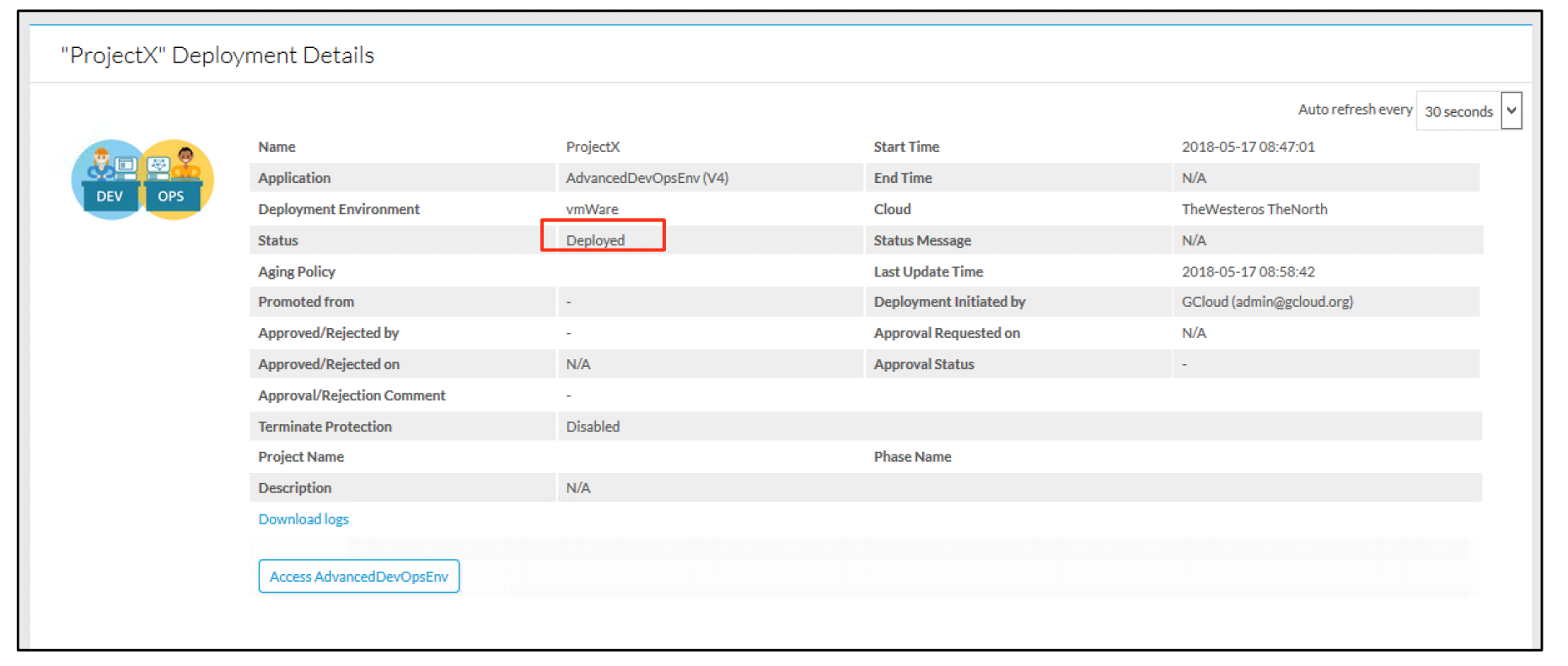Click the last update time 2018-05-17 08:58:42
This screenshot has height=666, width=1568.
[x=1248, y=271]
